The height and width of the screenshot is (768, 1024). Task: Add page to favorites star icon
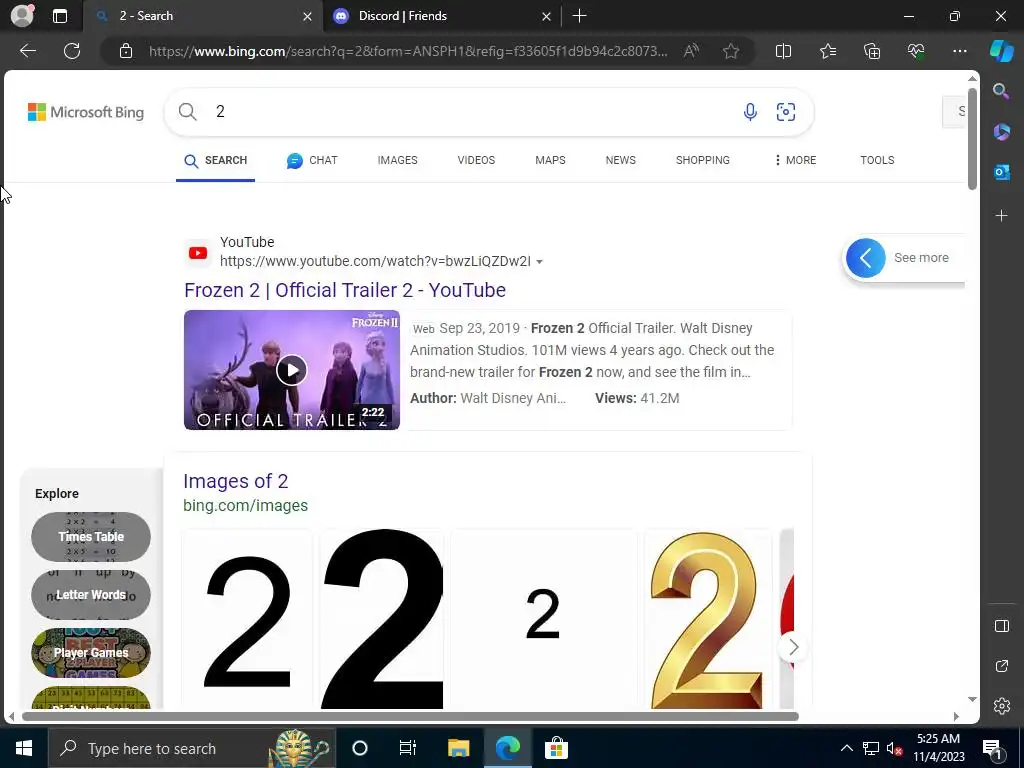[731, 51]
